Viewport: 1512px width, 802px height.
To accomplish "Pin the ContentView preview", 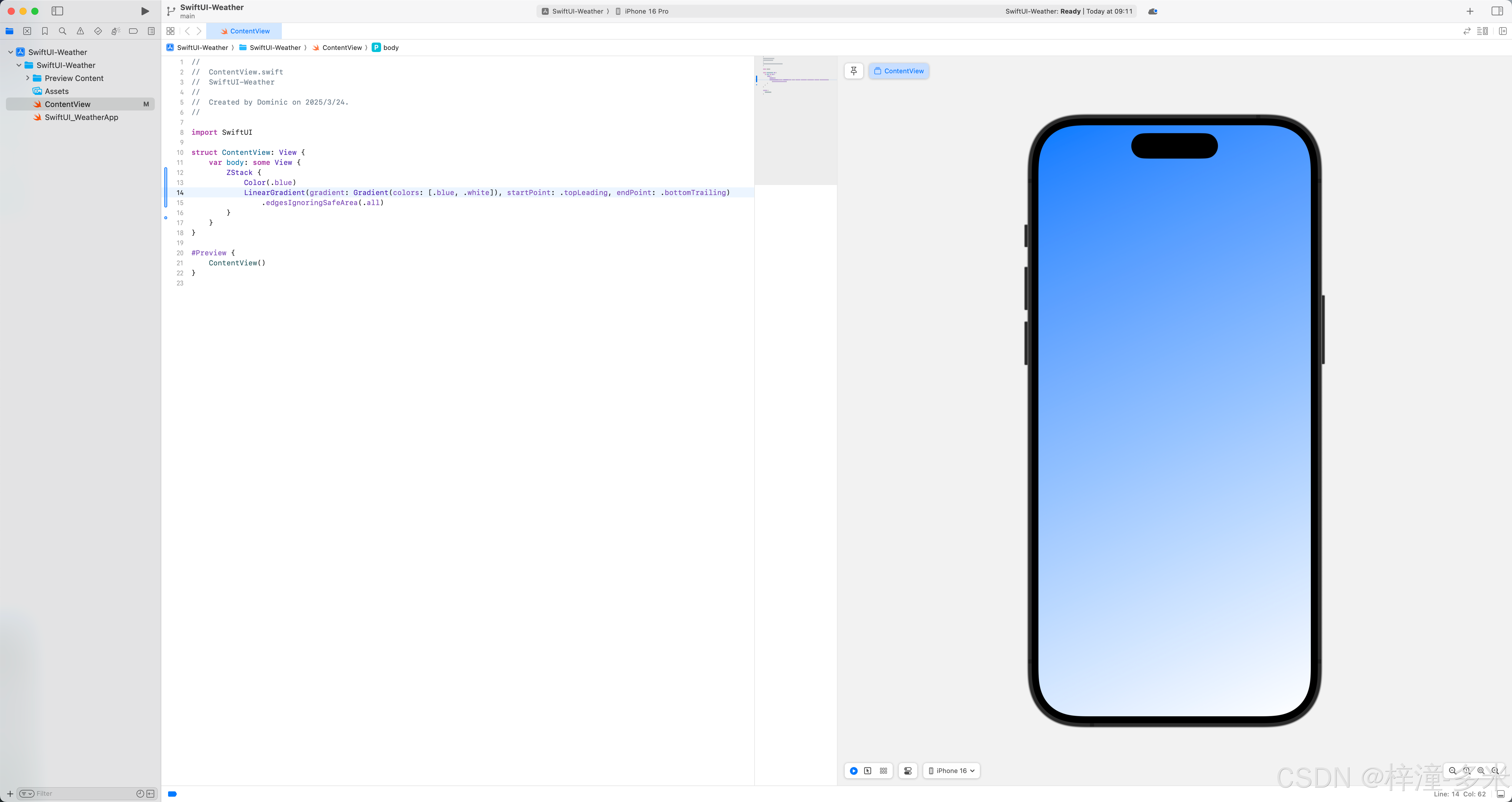I will (854, 71).
